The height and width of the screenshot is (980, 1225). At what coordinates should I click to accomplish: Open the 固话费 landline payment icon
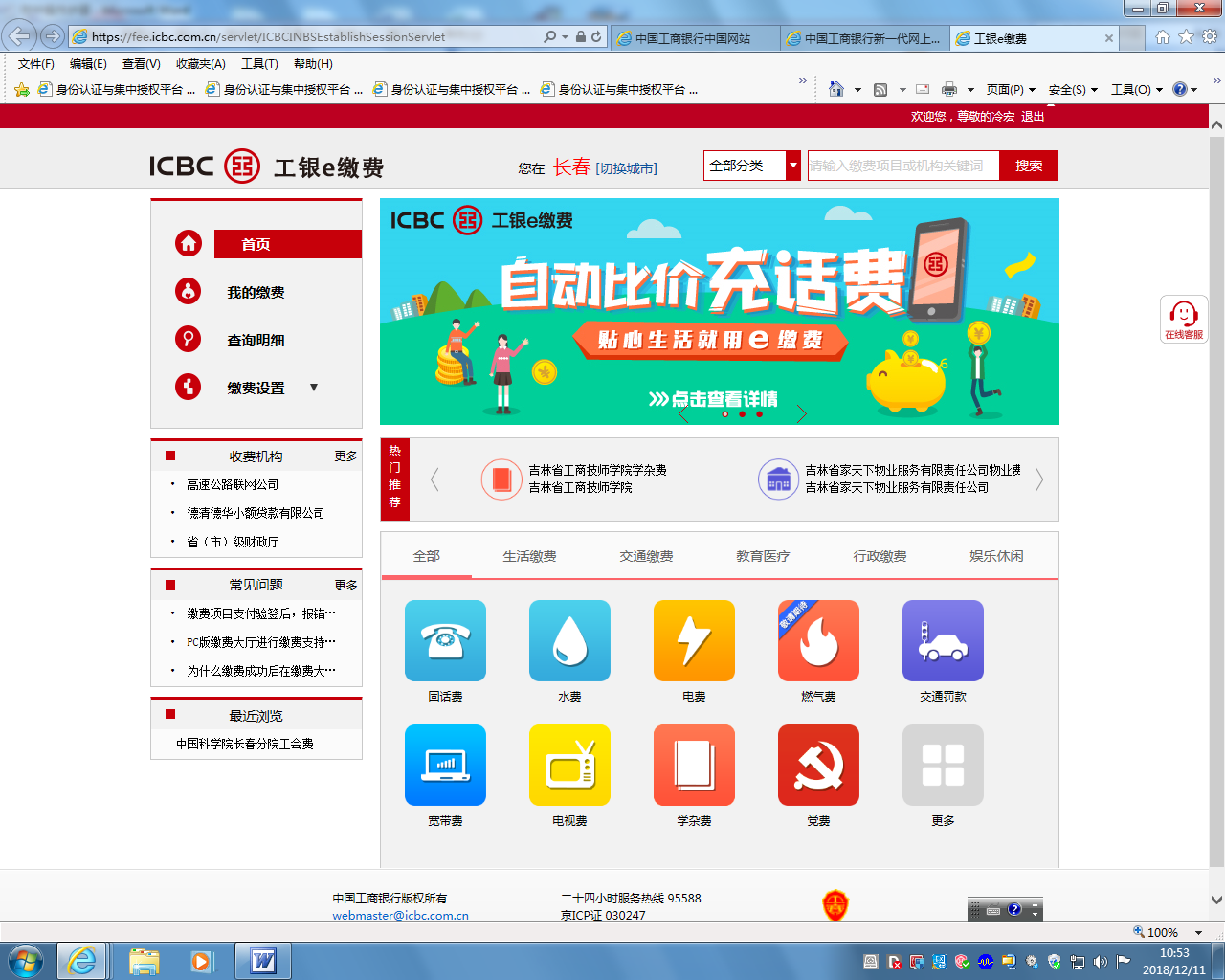point(445,640)
